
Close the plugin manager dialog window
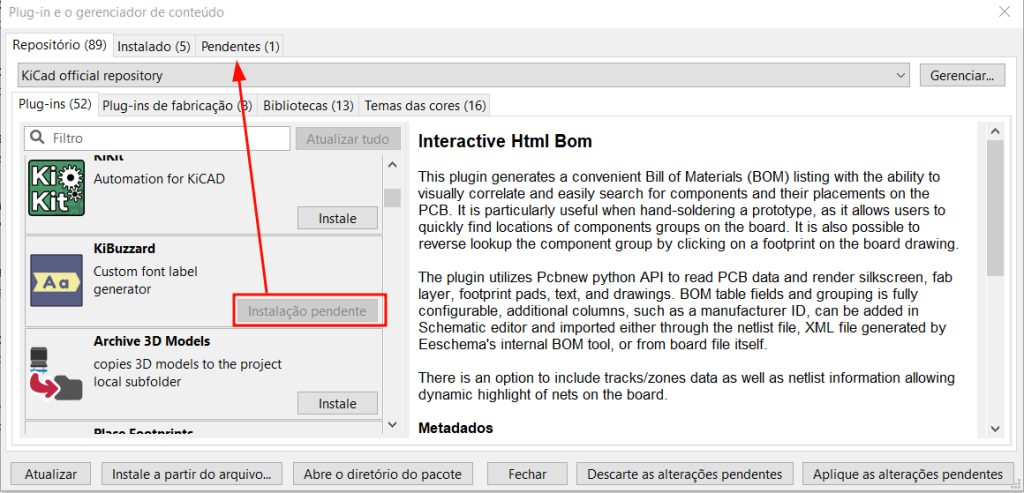[x=1004, y=11]
